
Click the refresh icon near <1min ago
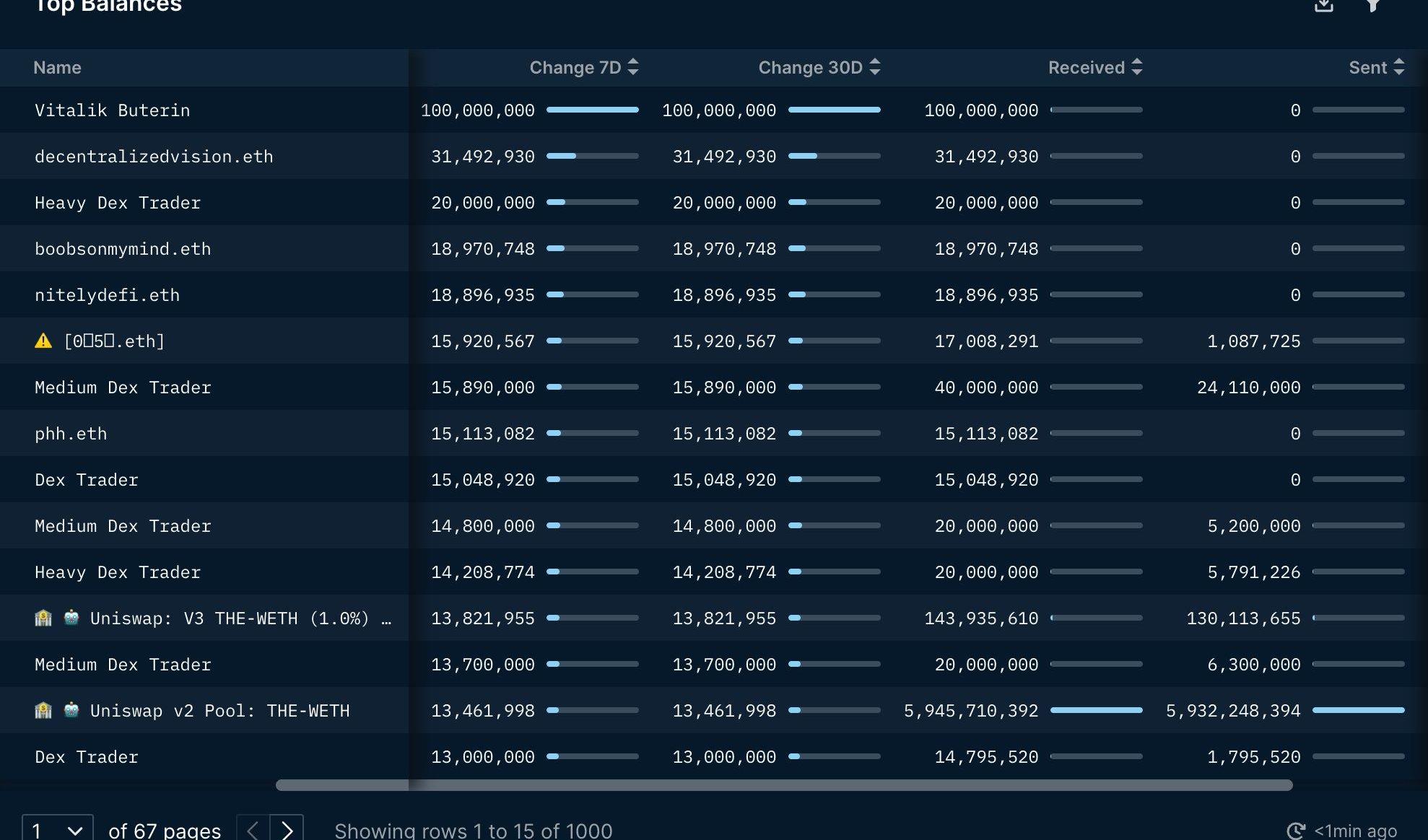pyautogui.click(x=1296, y=831)
